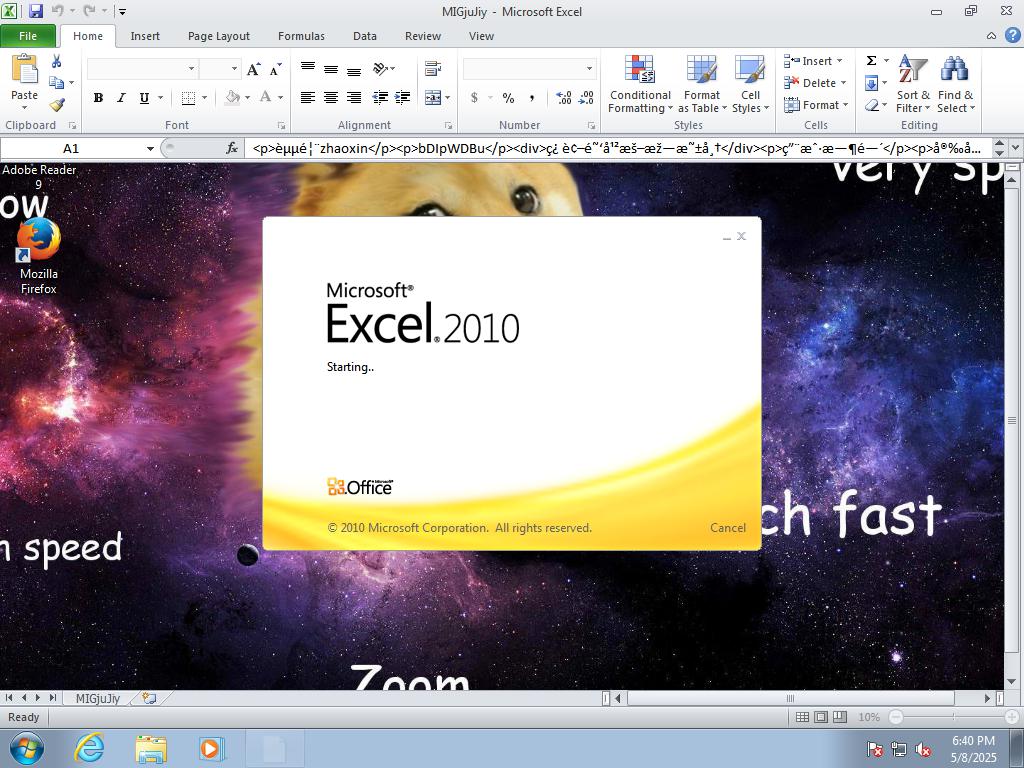This screenshot has width=1024, height=768.
Task: Apply Percent Style formatting
Action: point(508,98)
